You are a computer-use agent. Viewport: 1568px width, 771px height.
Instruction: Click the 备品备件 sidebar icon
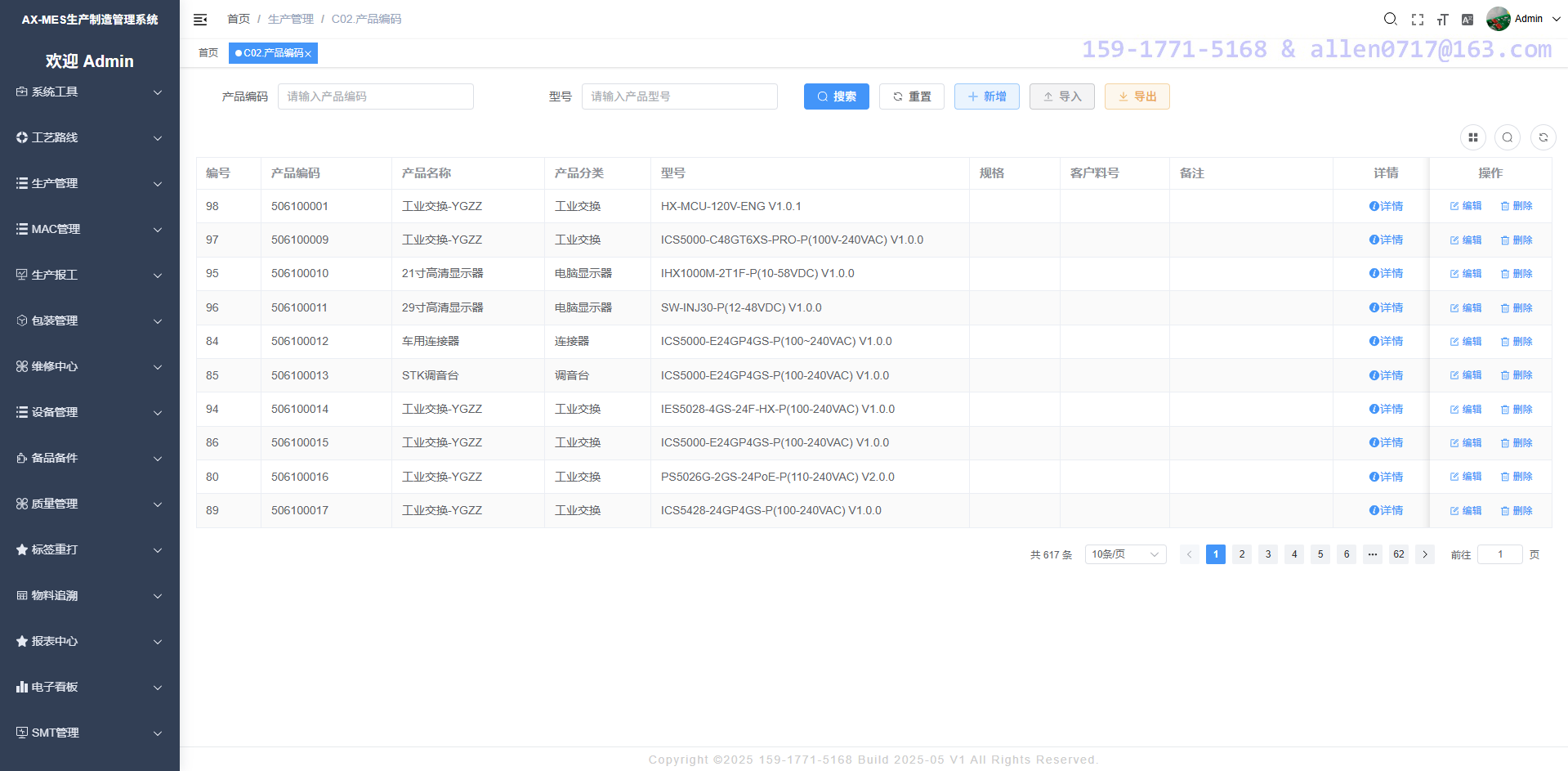[x=22, y=458]
